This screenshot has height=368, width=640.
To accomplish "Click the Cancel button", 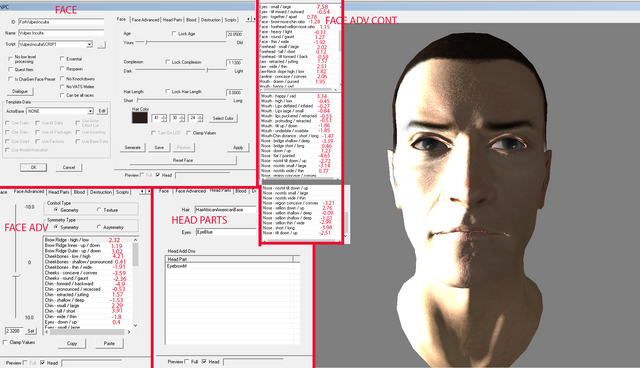I will click(x=69, y=167).
